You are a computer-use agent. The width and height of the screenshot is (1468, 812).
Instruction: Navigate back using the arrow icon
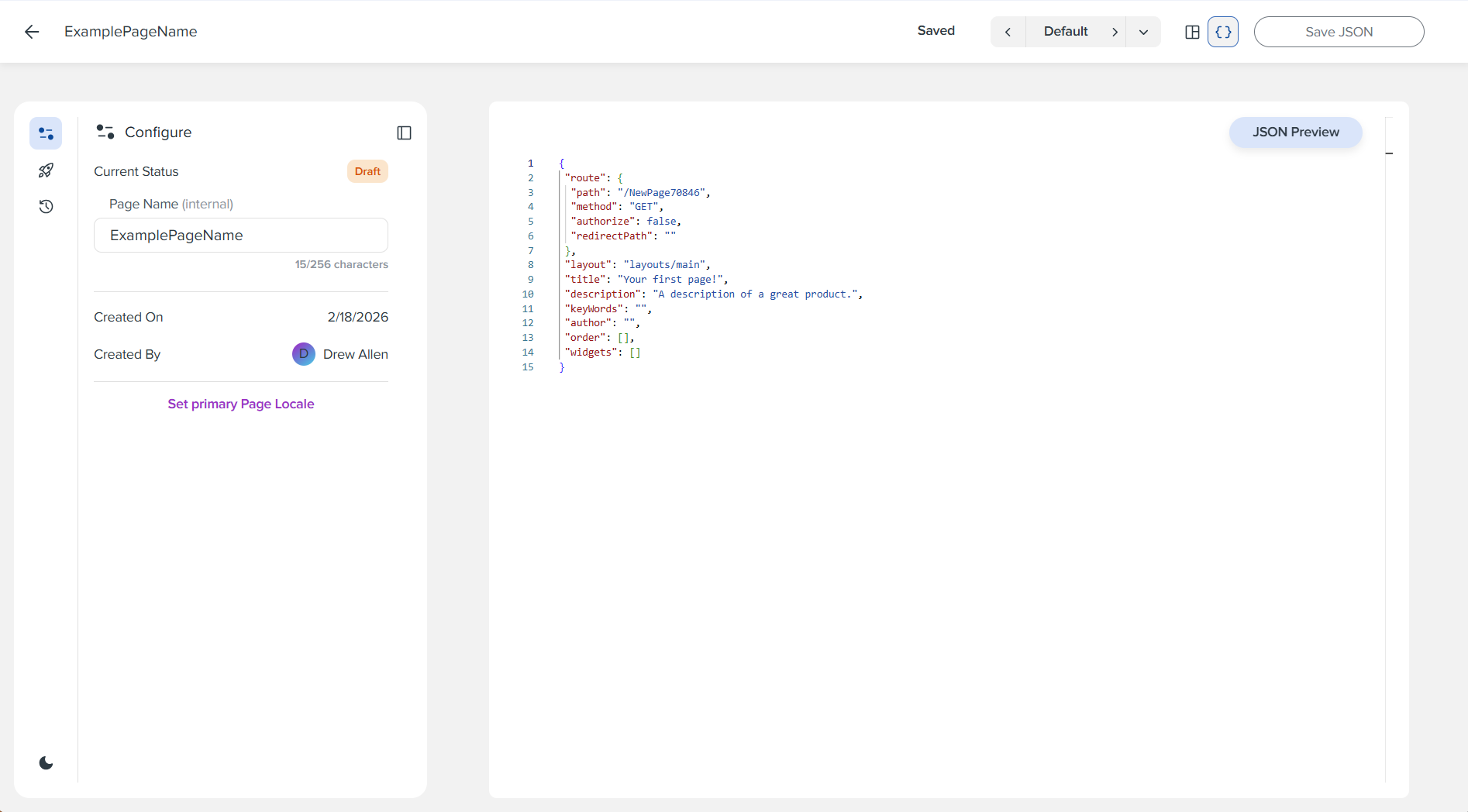[31, 32]
